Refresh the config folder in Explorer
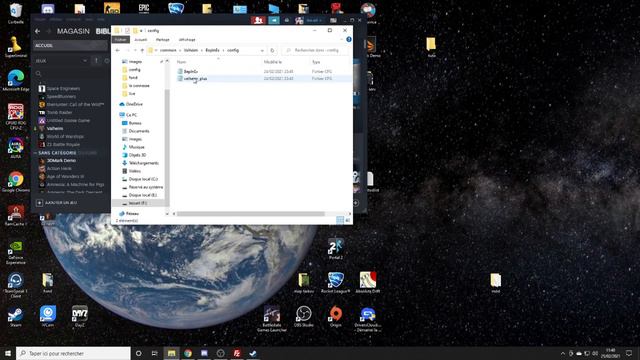 [x=272, y=50]
